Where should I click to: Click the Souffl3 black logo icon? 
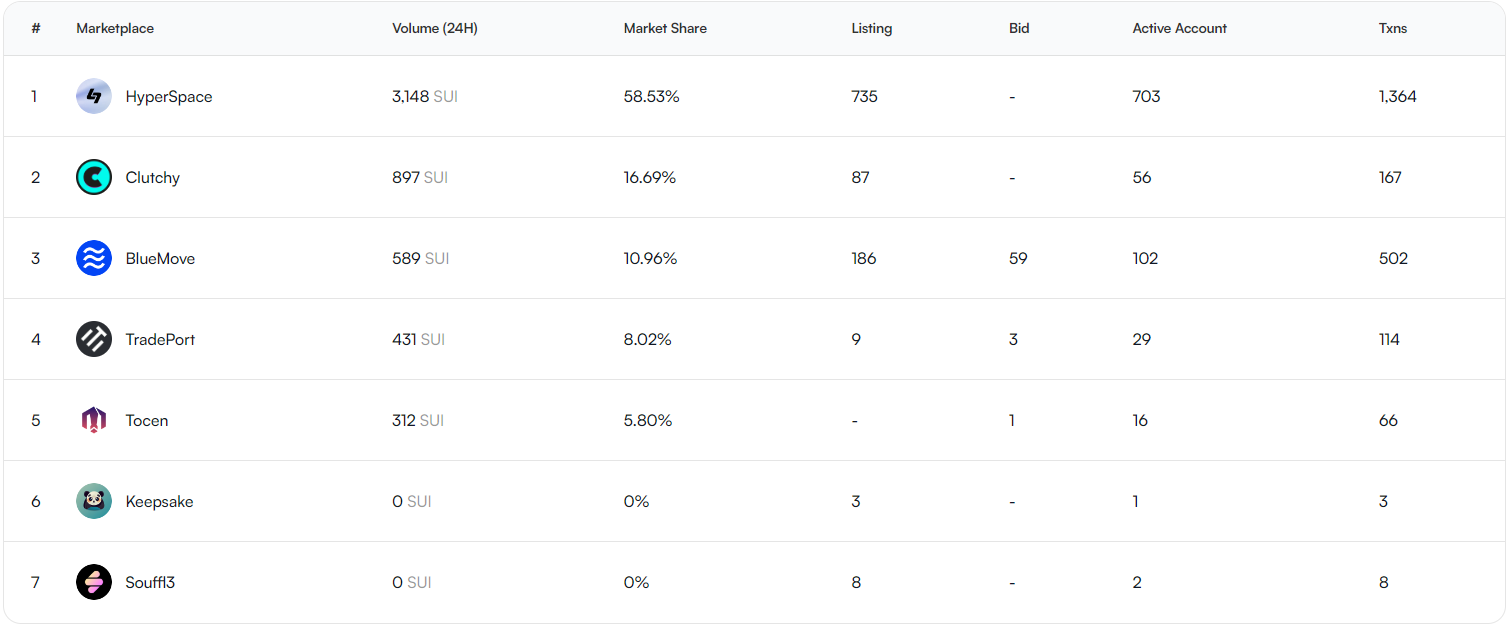pyautogui.click(x=94, y=582)
